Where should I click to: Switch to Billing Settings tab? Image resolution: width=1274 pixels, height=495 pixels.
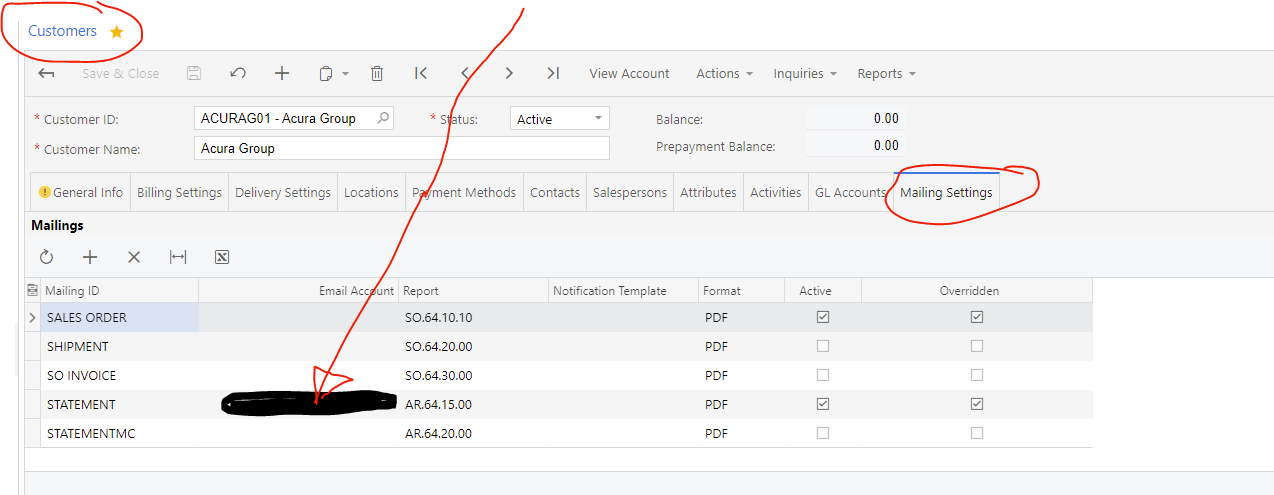point(179,192)
